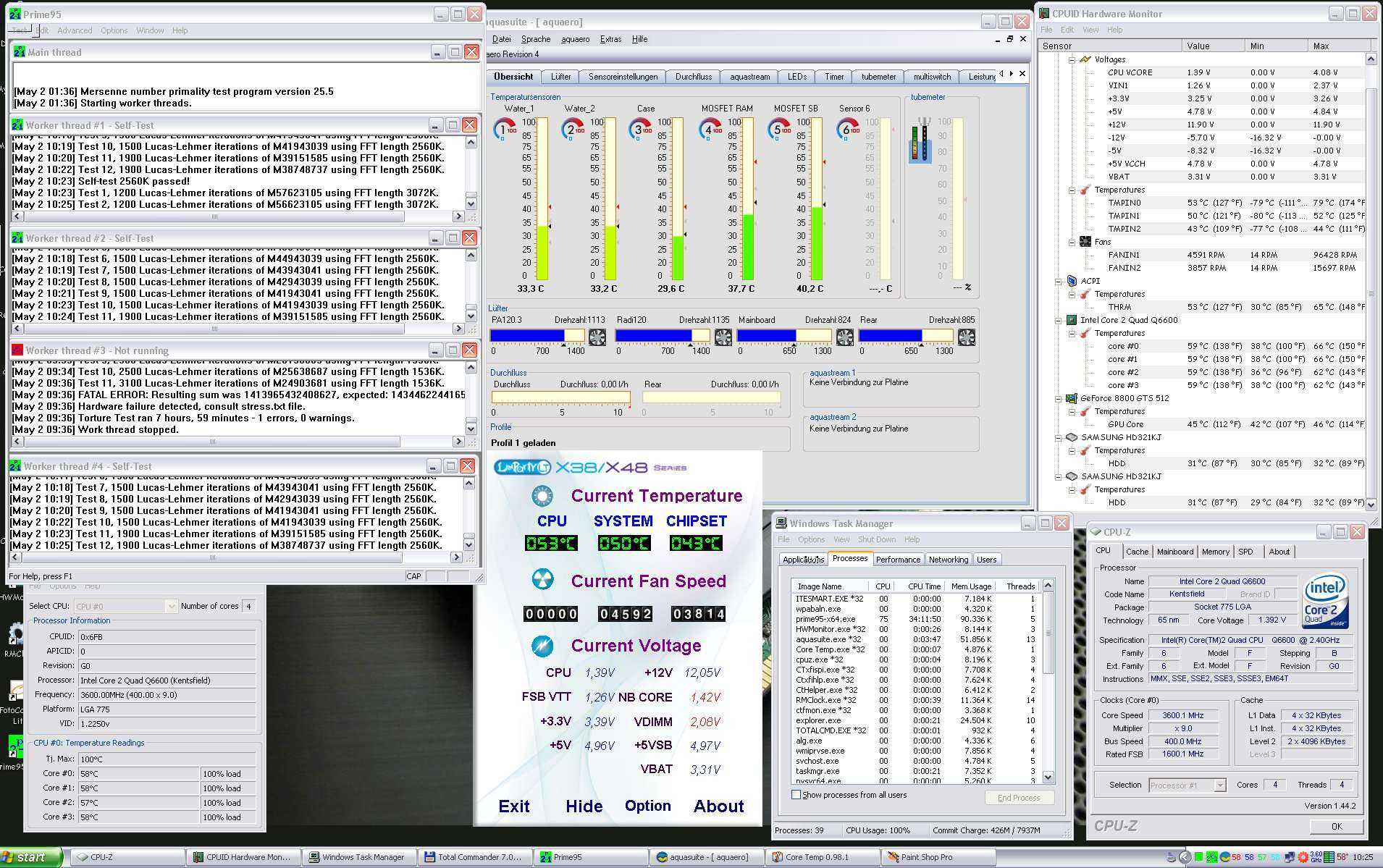
Task: Open the Processor #1 selection dropdown in CPU-Z
Action: pyautogui.click(x=1219, y=785)
